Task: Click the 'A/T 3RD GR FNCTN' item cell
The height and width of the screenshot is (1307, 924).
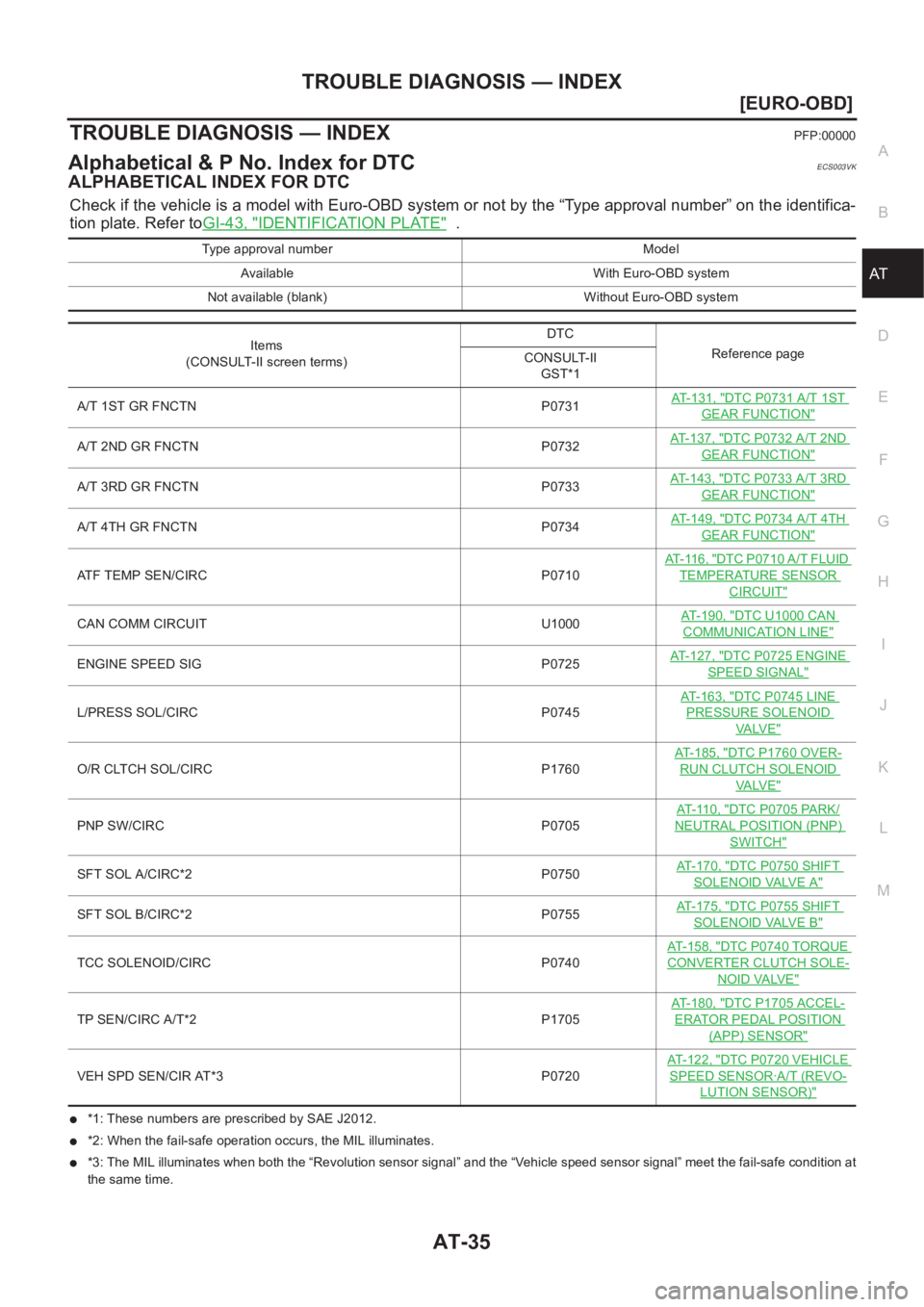Action: pos(264,488)
